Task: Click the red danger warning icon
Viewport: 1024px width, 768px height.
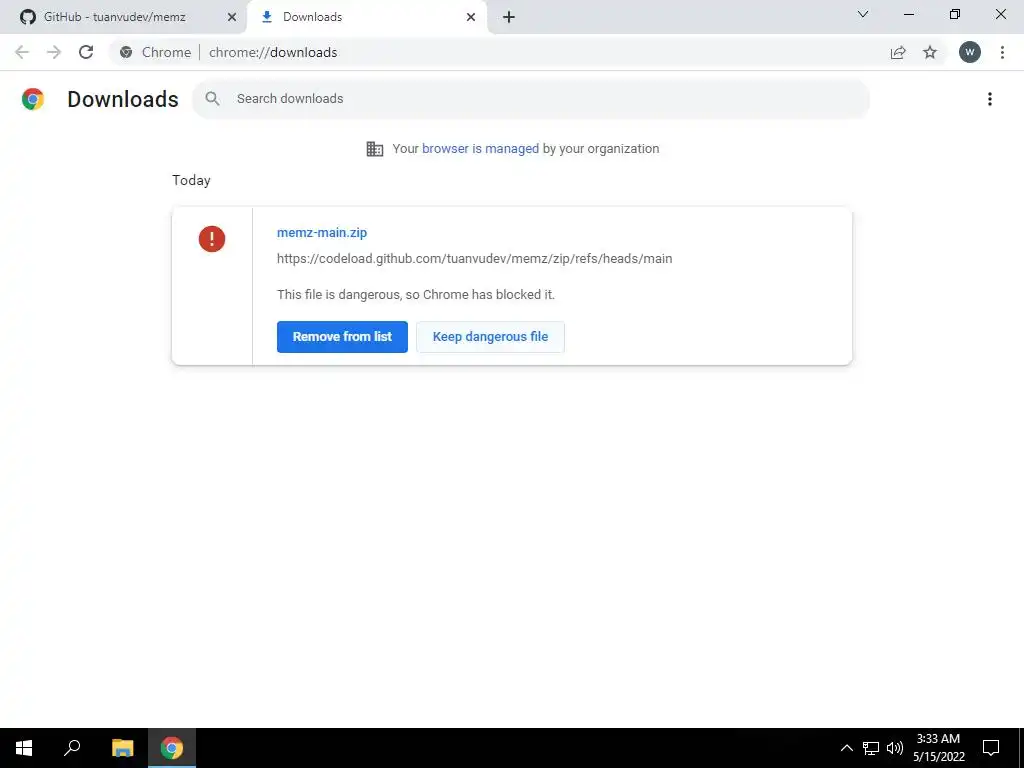Action: click(212, 239)
